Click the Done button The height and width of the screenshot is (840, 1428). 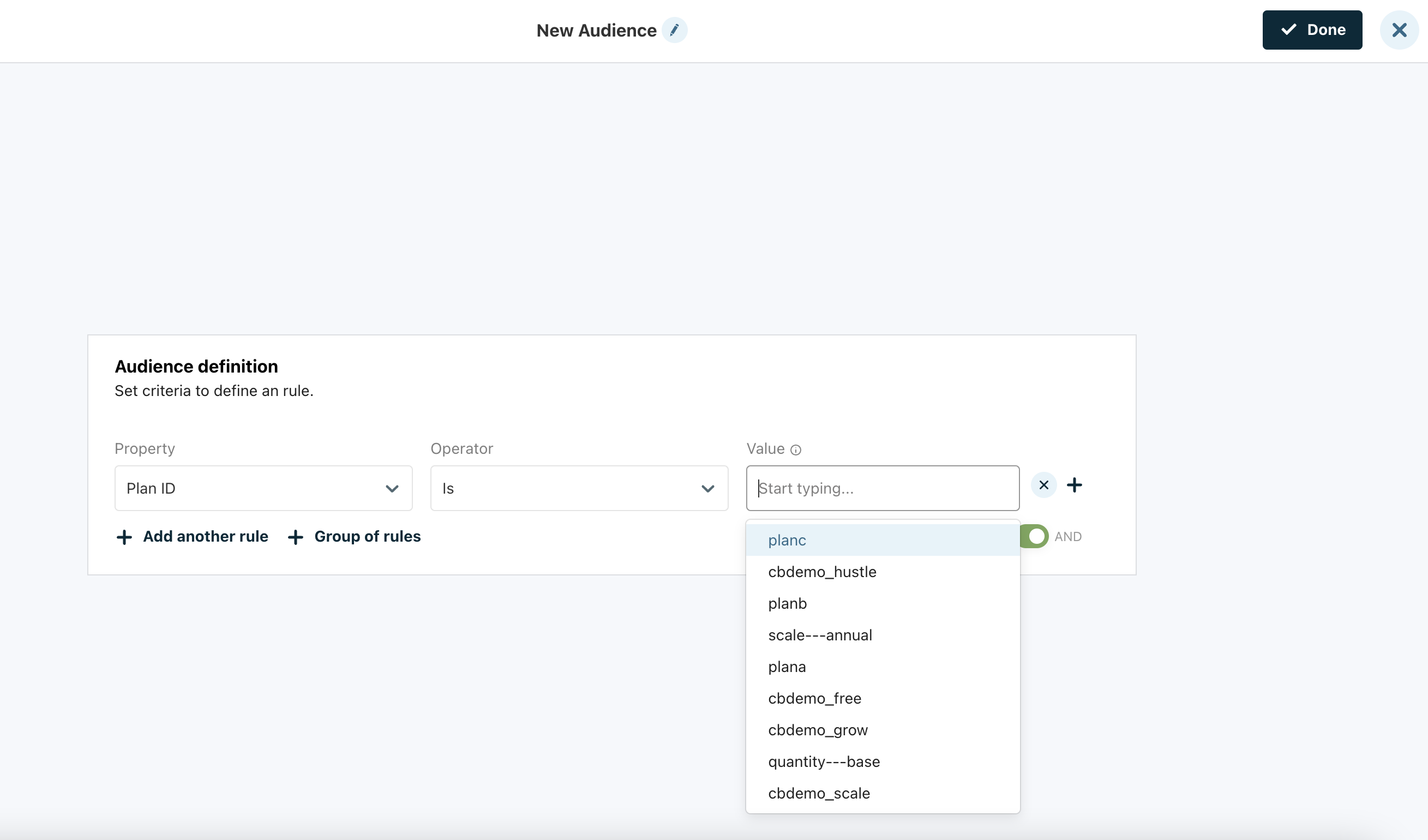pos(1312,30)
